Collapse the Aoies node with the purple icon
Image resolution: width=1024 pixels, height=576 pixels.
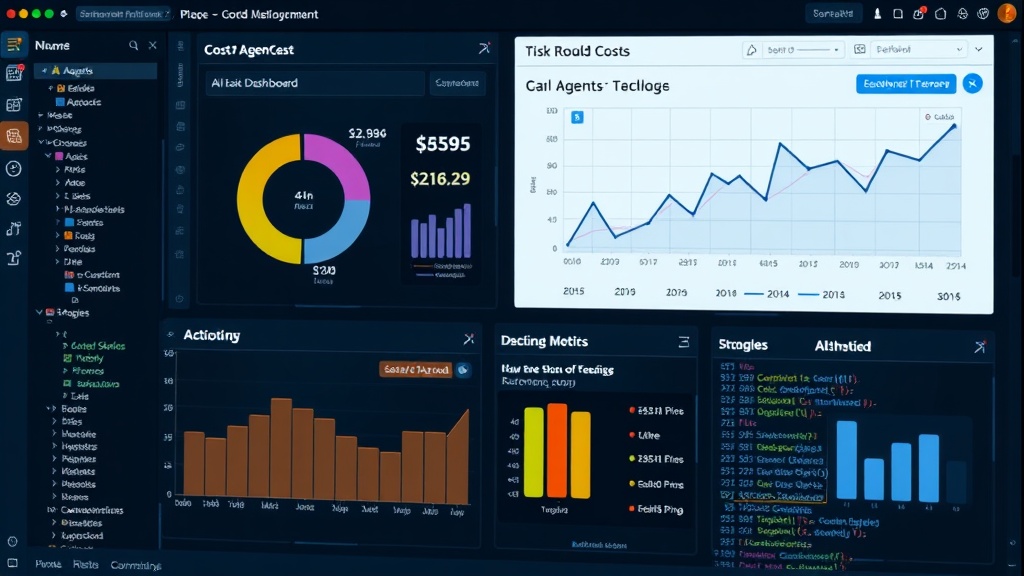(48, 156)
